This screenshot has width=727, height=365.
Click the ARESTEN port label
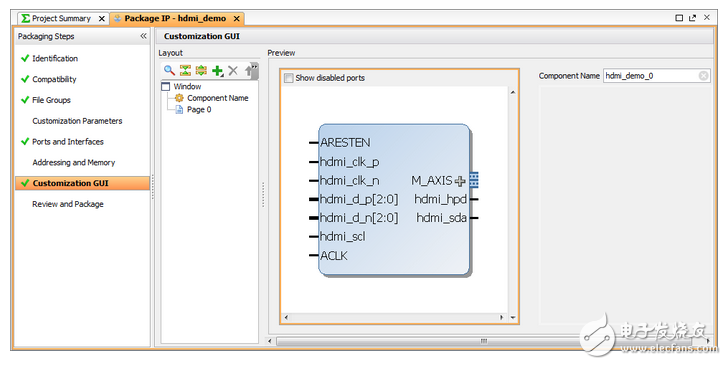point(345,142)
